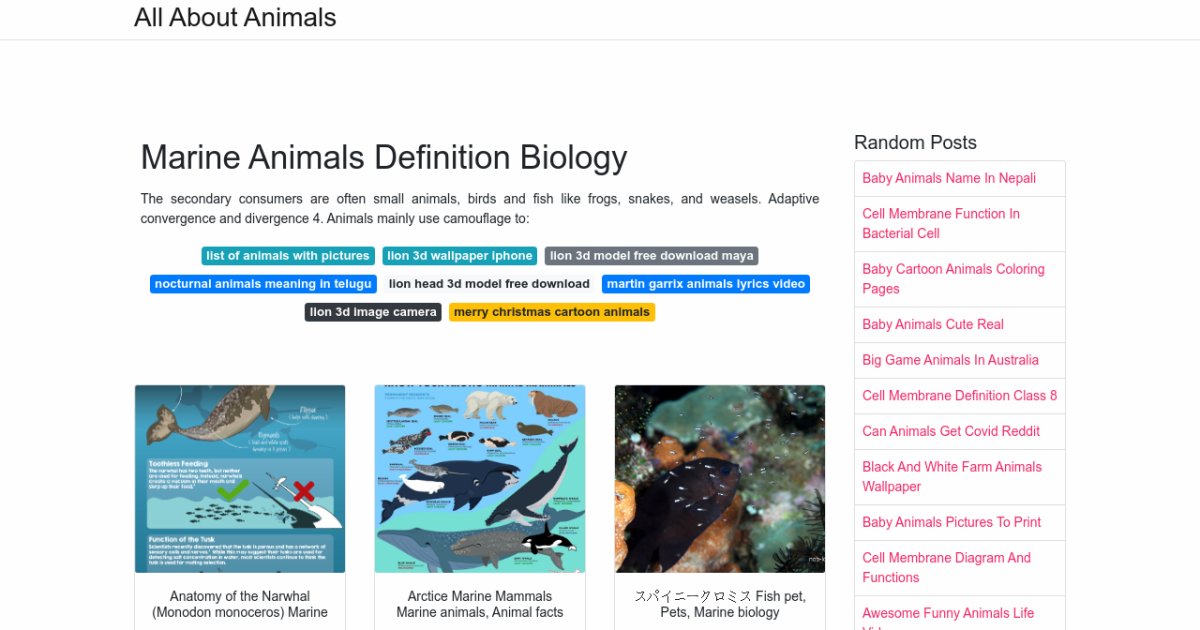The height and width of the screenshot is (630, 1200).
Task: Open 'Baby Animals Name In Nepali' post
Action: (949, 179)
